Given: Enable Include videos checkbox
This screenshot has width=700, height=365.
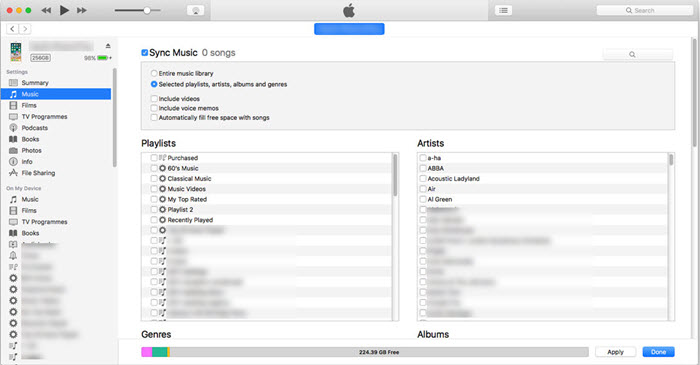Looking at the screenshot, I should [154, 99].
